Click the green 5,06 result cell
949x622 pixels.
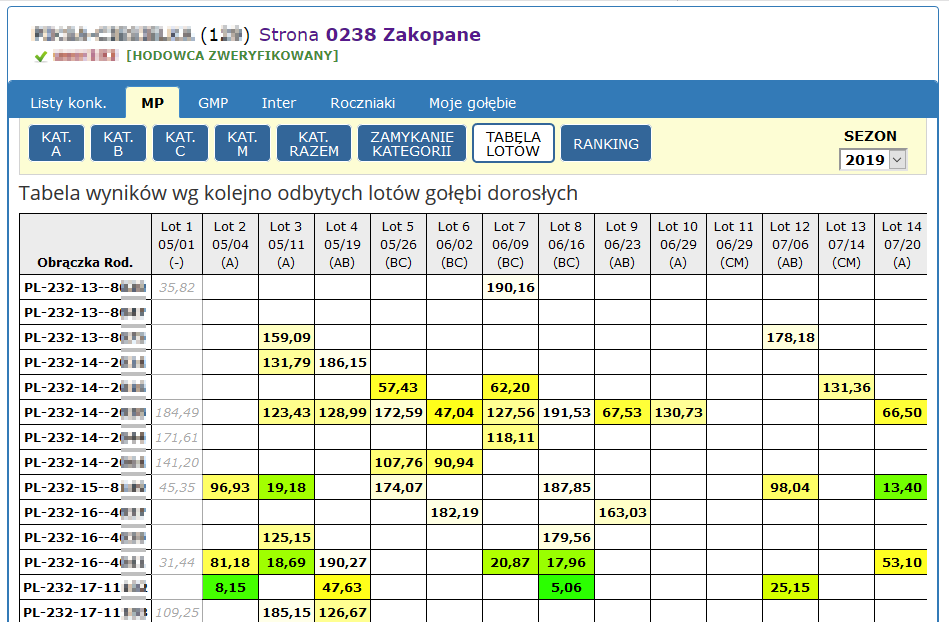566,588
